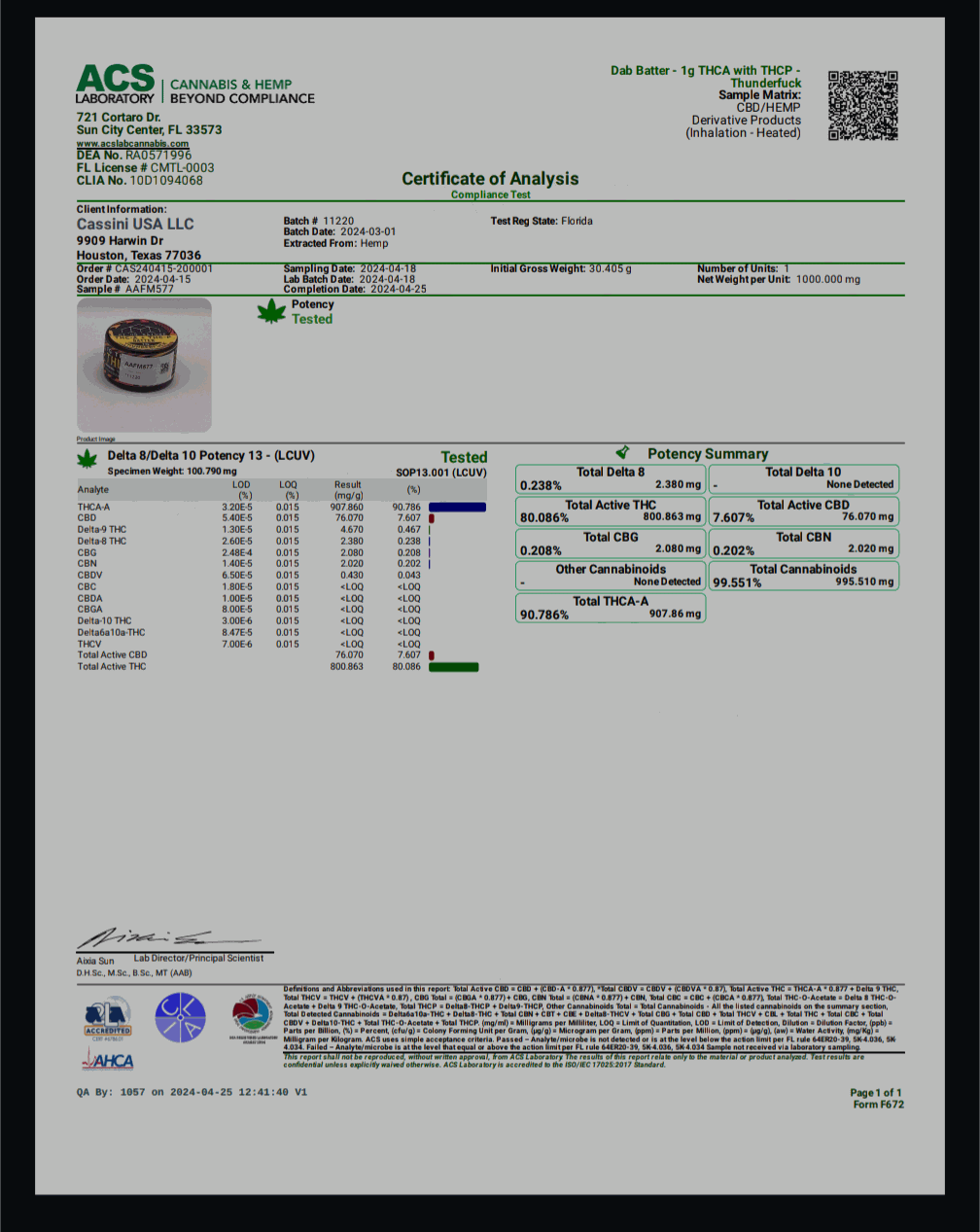Click the 907.860 result value for THCA-A

347,507
